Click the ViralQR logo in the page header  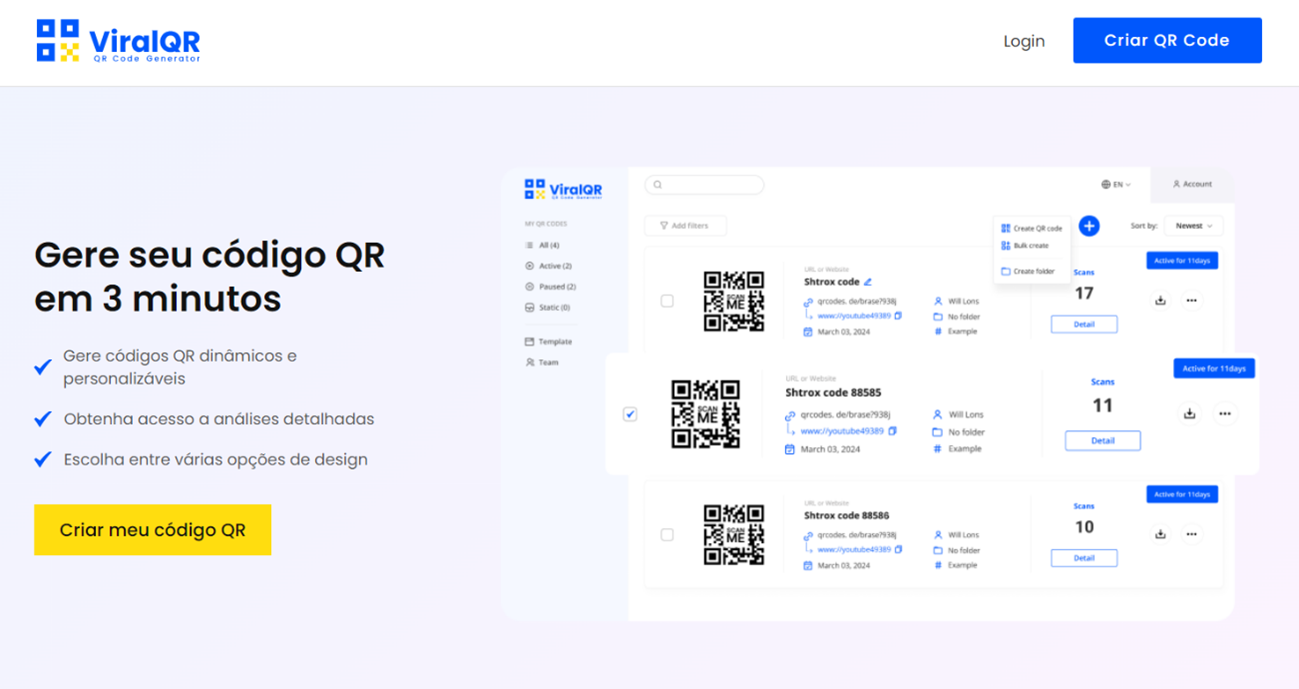click(118, 41)
